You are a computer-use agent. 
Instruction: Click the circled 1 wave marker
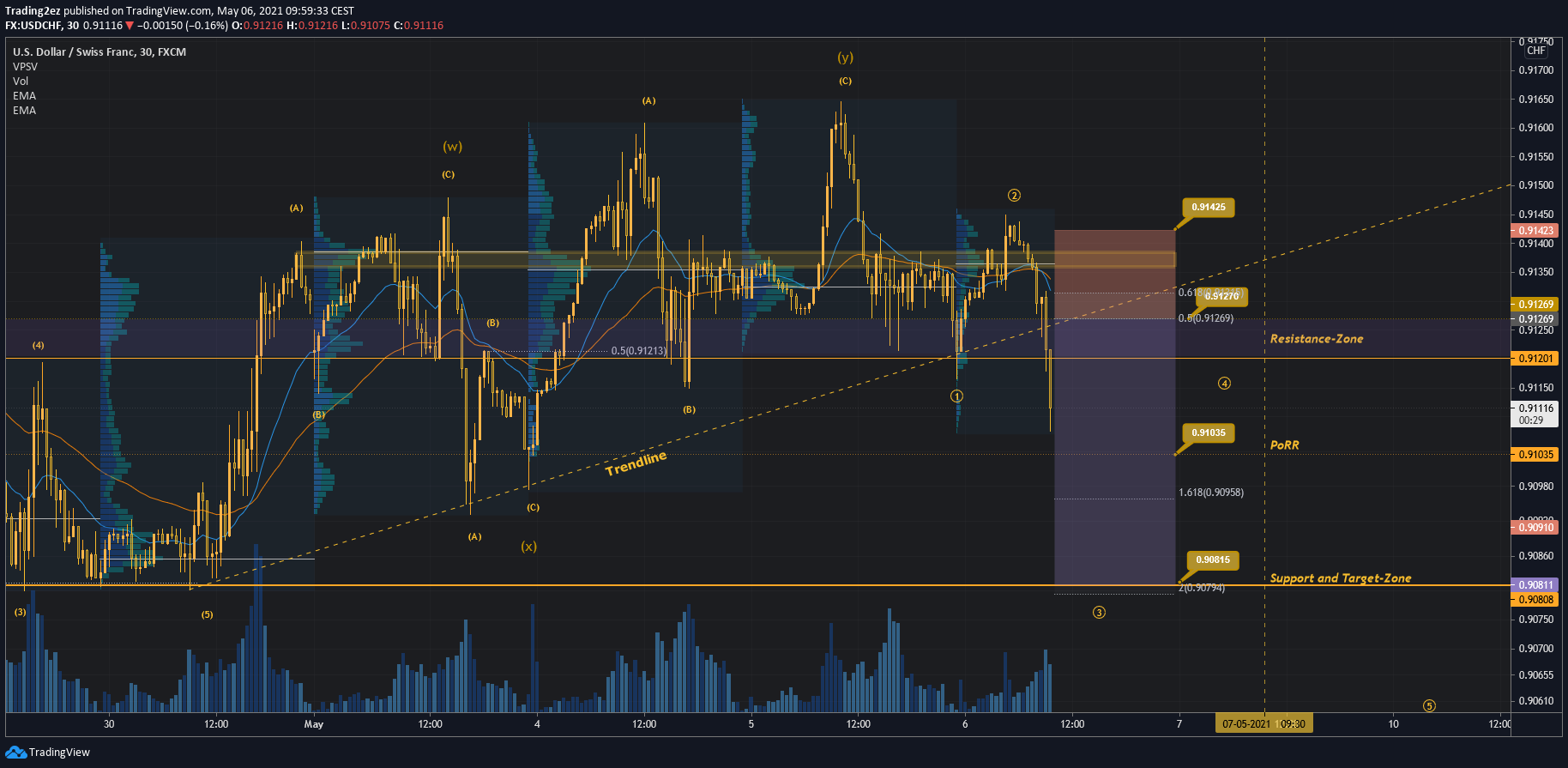[x=956, y=396]
